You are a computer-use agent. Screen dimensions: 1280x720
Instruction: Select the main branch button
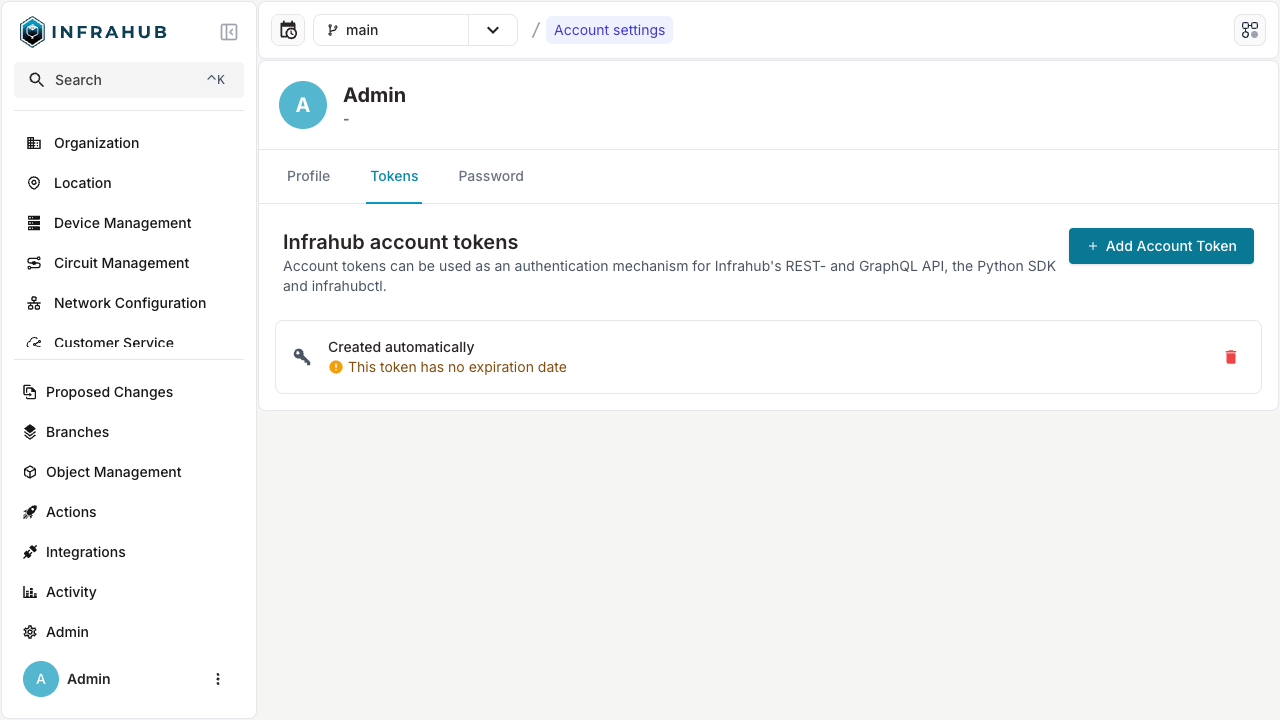tap(391, 30)
